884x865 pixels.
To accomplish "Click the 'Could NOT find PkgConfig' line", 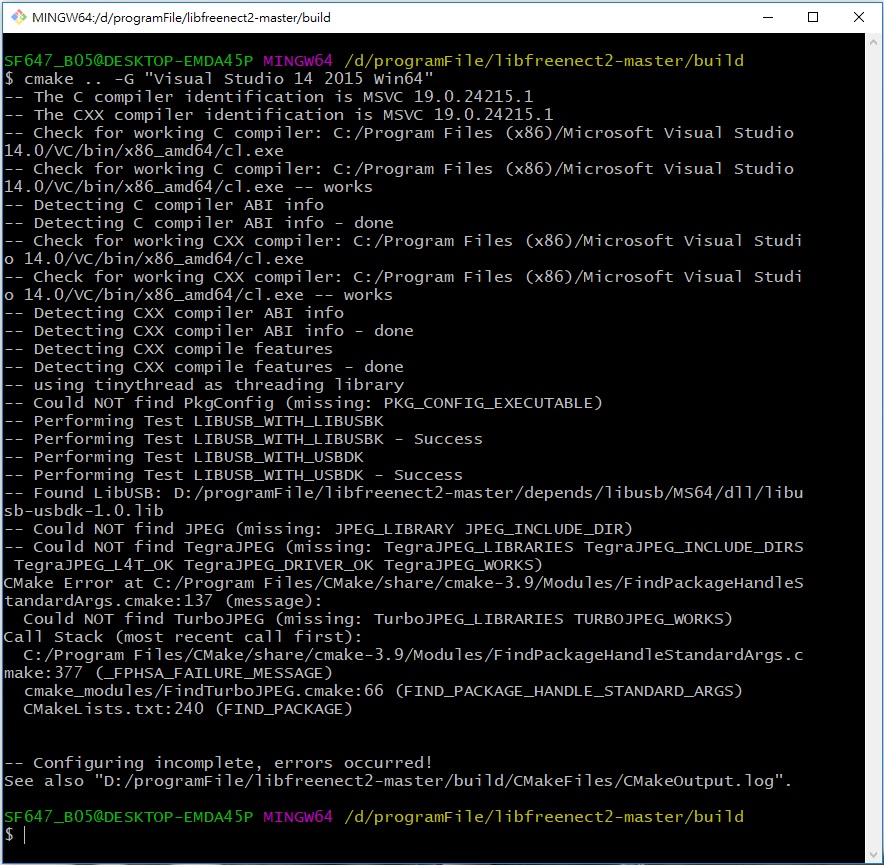I will [x=303, y=403].
